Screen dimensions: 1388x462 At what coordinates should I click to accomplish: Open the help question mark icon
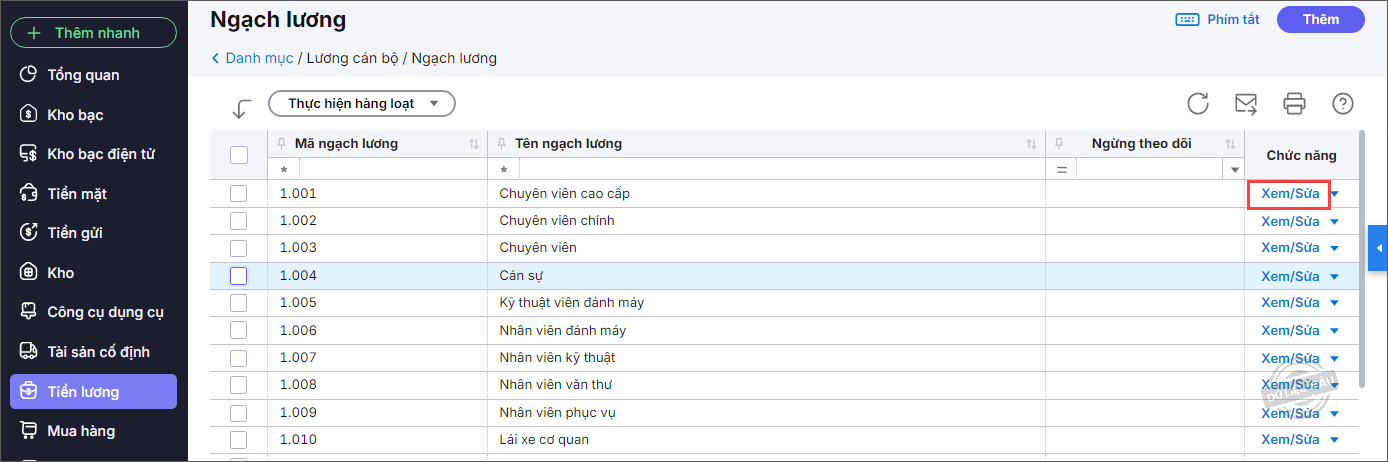(1343, 103)
